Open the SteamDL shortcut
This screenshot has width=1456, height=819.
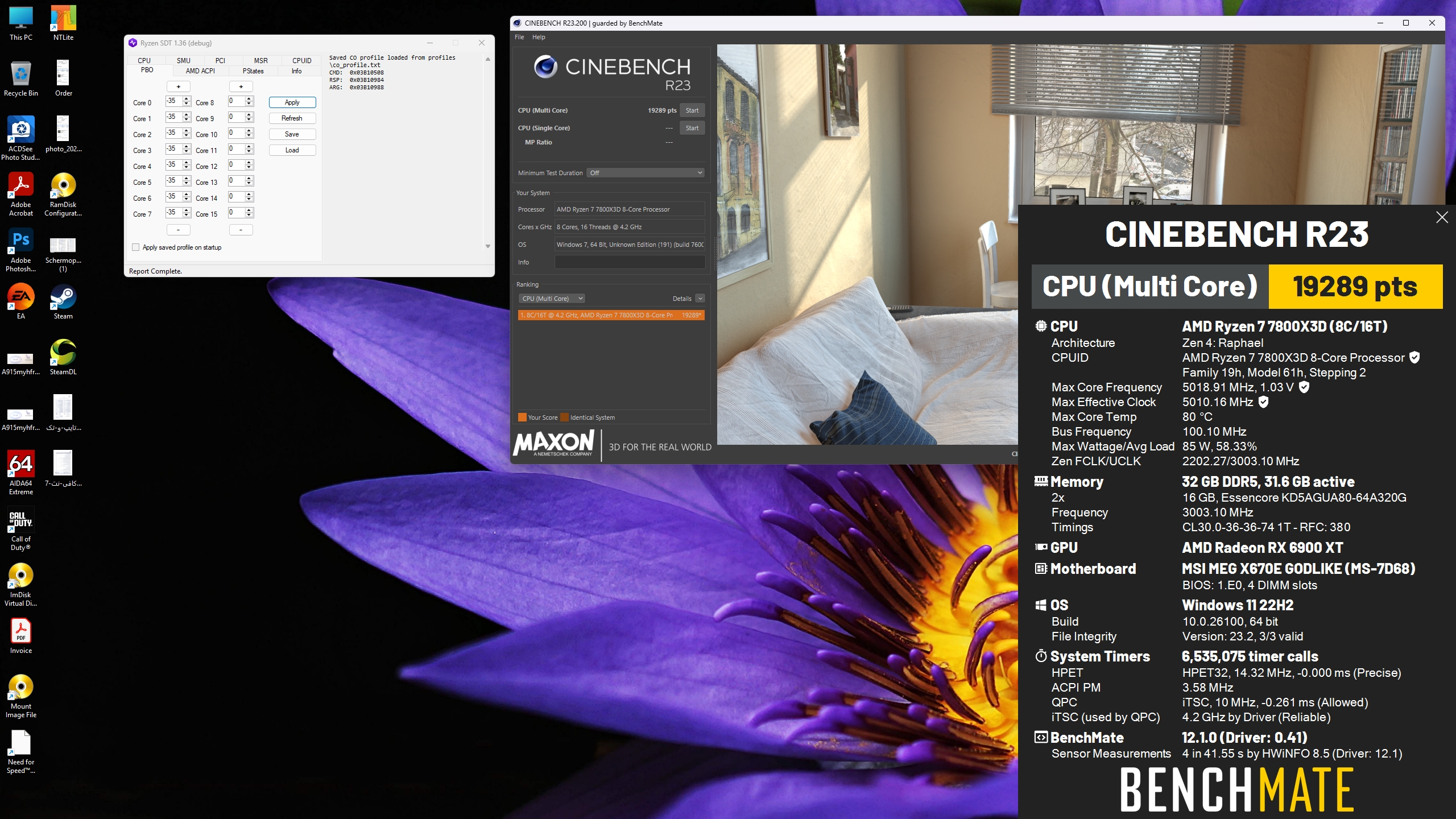(x=63, y=357)
